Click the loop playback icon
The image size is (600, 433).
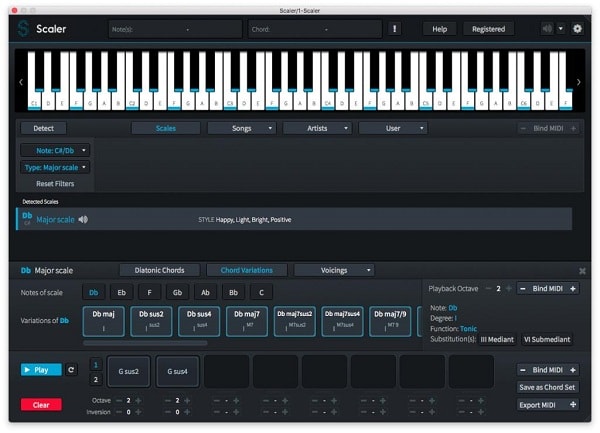71,370
